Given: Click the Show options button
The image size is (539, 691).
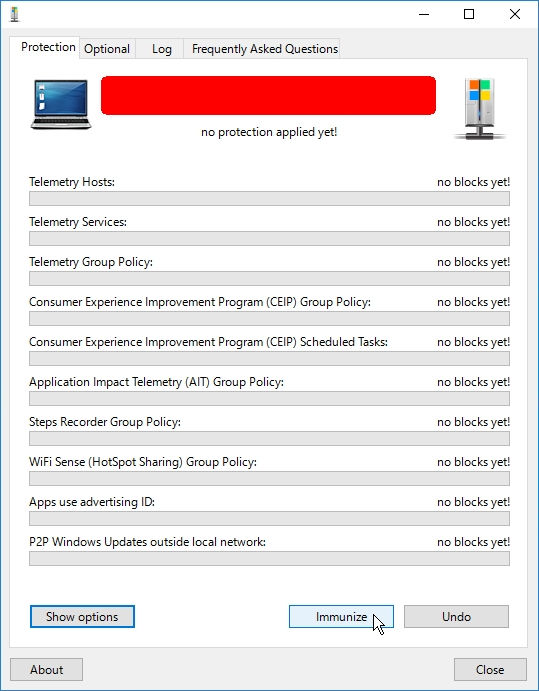Looking at the screenshot, I should (x=82, y=617).
